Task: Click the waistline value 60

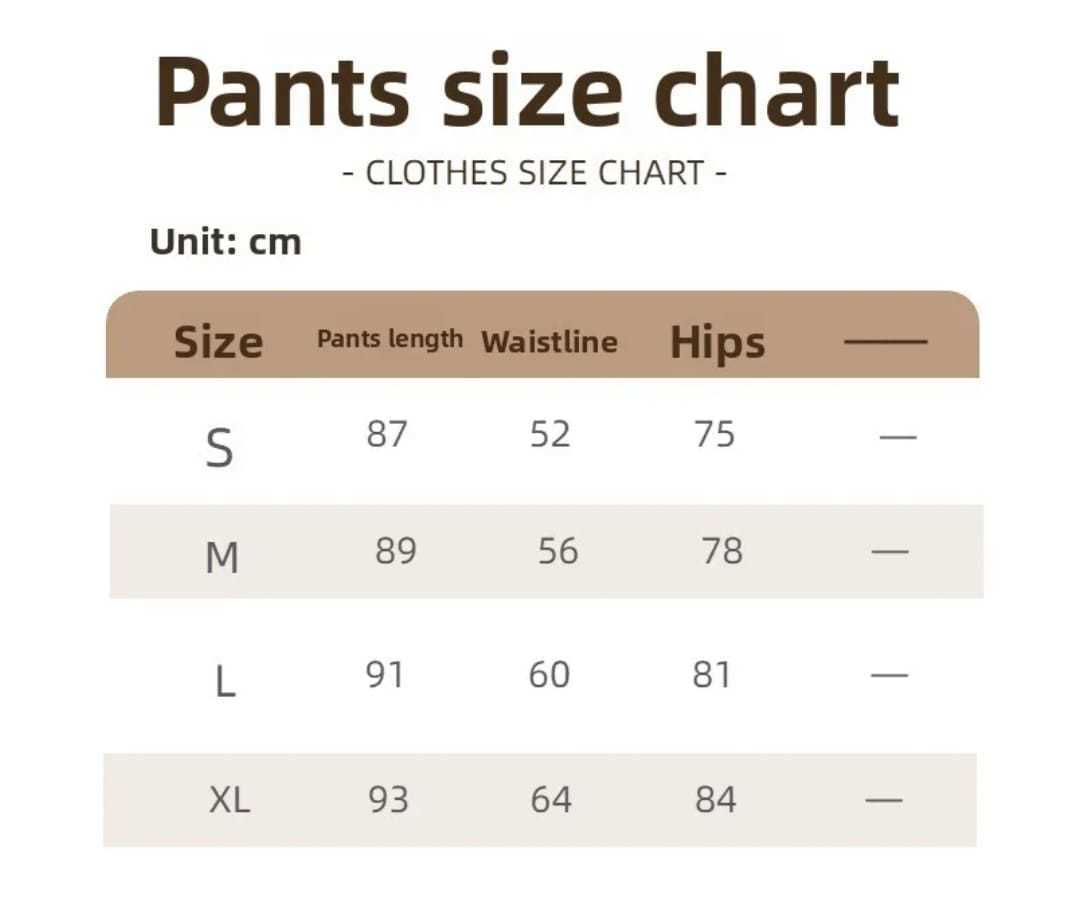Action: (x=549, y=676)
